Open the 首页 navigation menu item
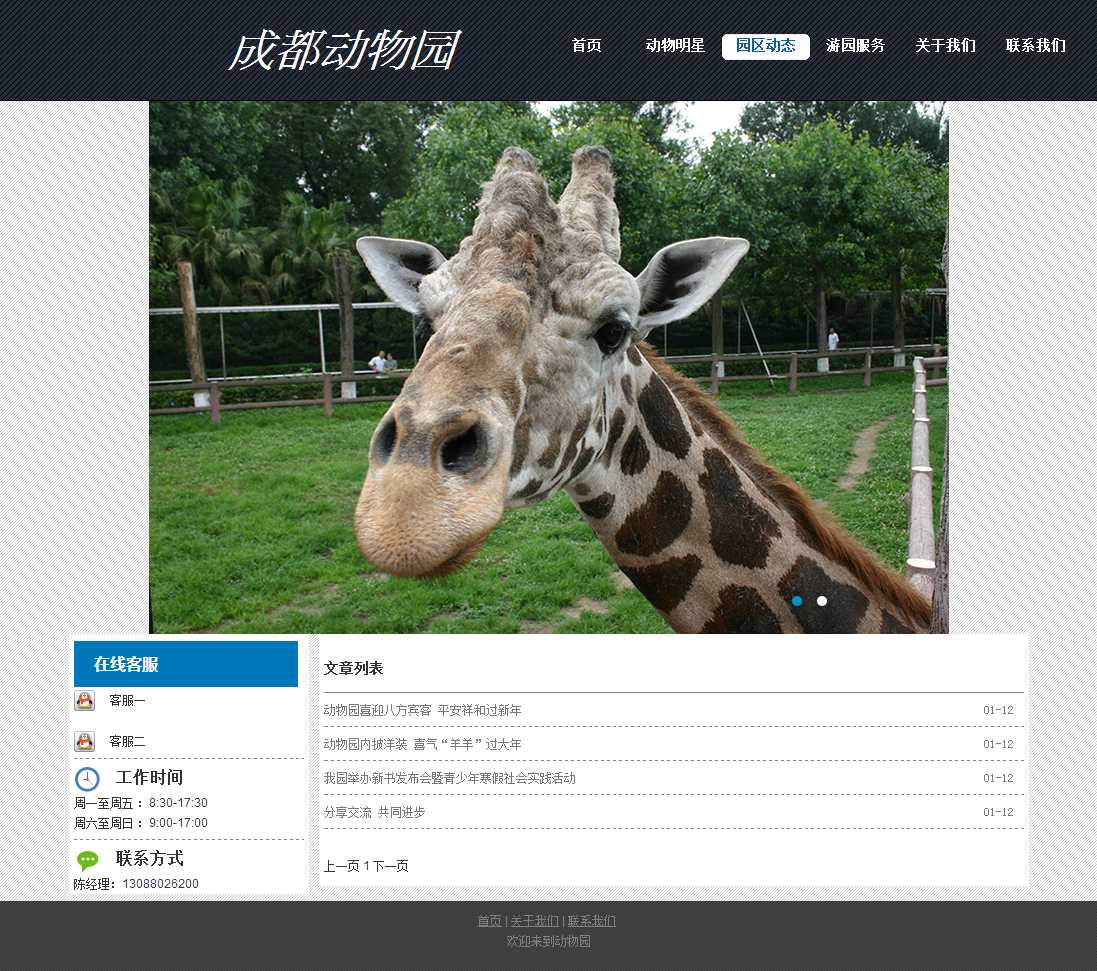Image resolution: width=1097 pixels, height=971 pixels. [x=586, y=46]
